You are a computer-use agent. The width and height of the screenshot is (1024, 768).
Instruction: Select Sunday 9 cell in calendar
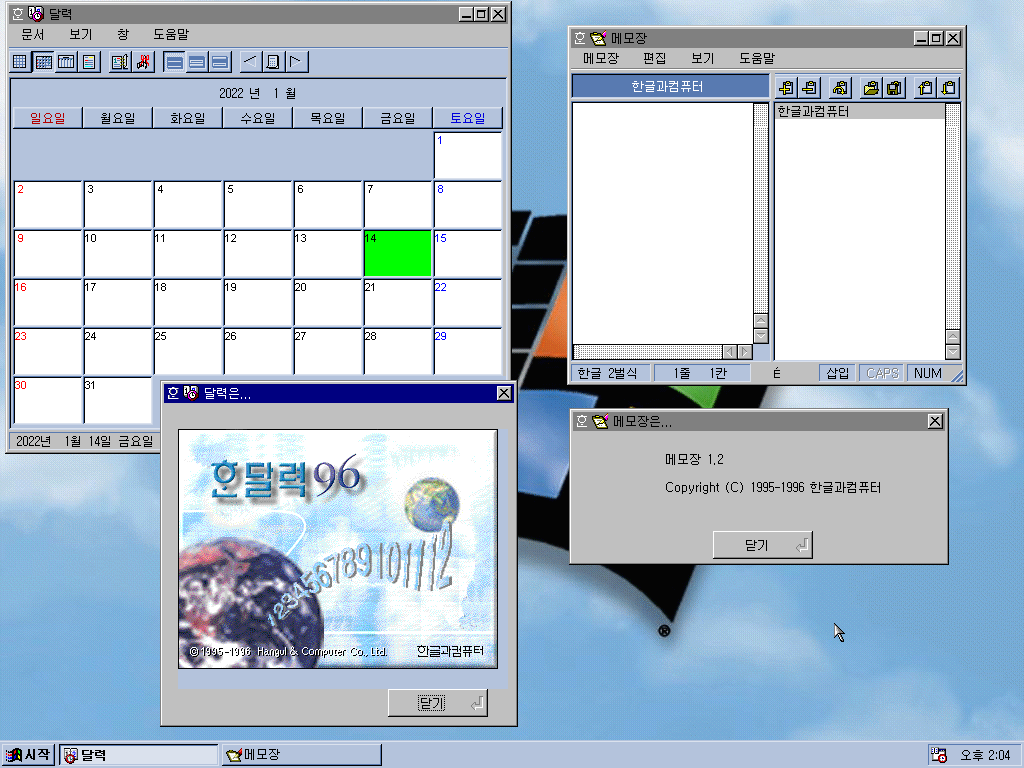(x=48, y=253)
